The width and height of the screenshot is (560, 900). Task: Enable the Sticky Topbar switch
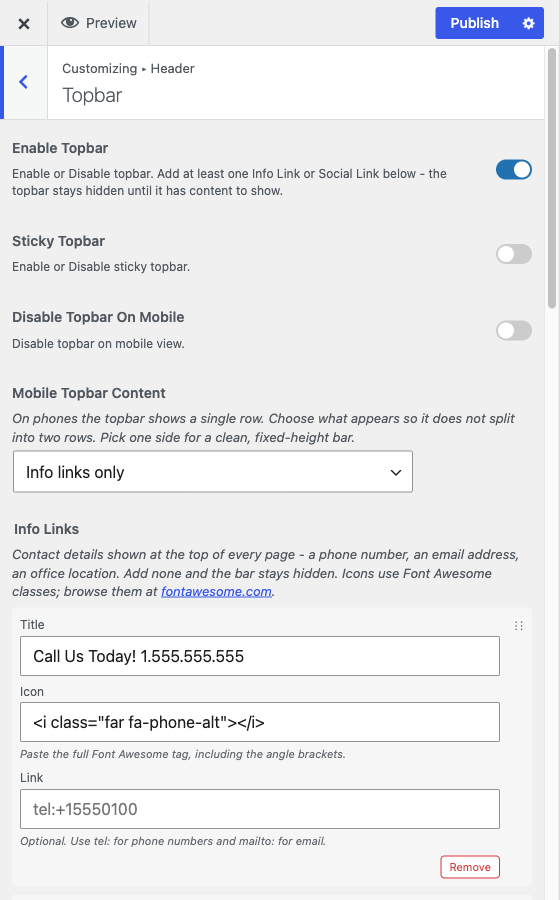tap(514, 254)
